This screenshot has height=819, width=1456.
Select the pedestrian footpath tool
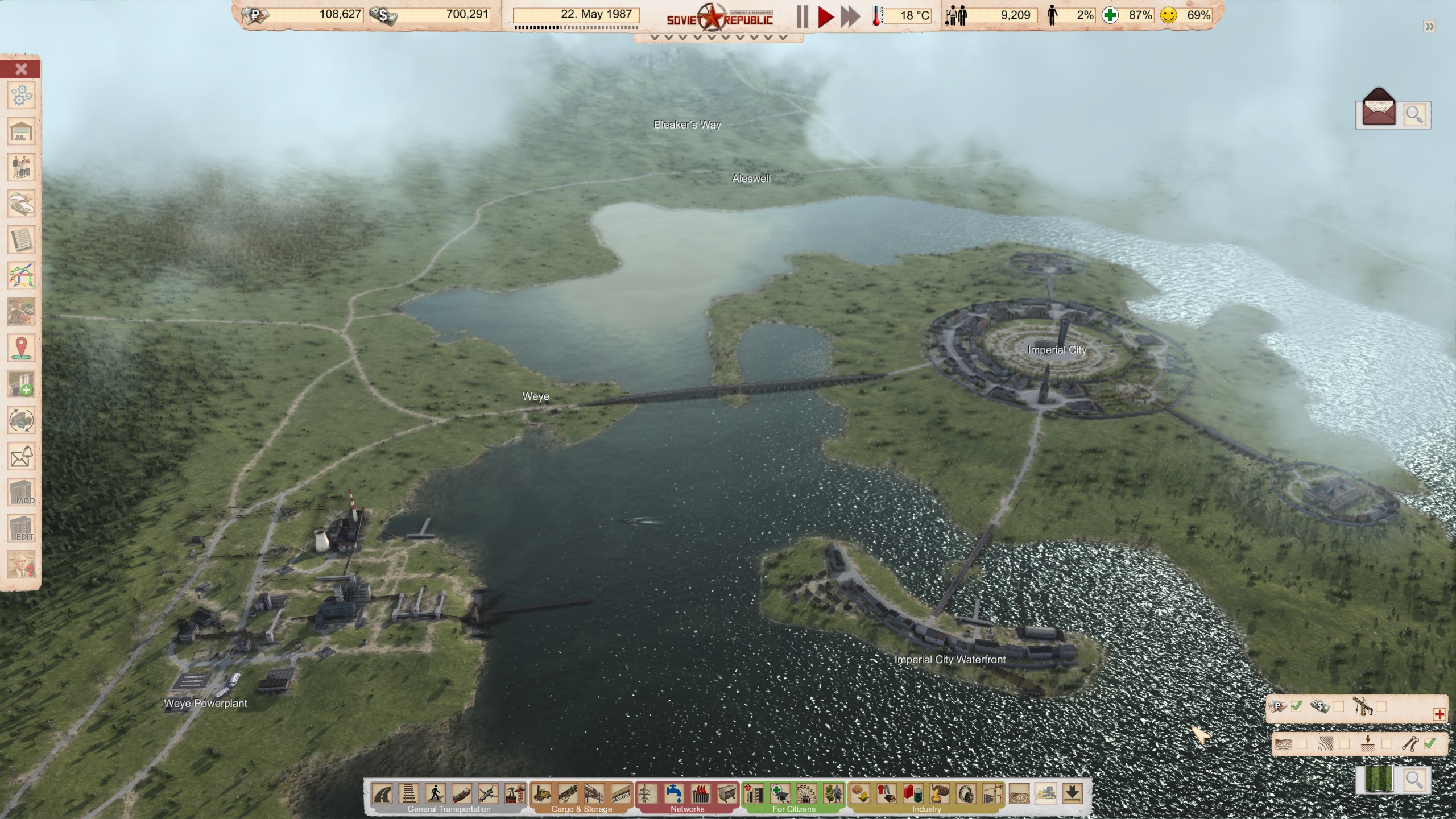[x=435, y=793]
